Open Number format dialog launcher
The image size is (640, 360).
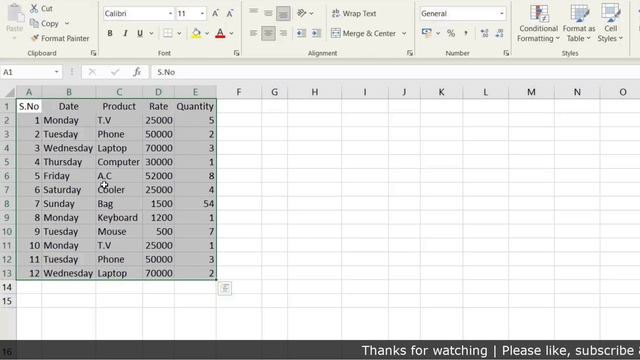tap(506, 53)
